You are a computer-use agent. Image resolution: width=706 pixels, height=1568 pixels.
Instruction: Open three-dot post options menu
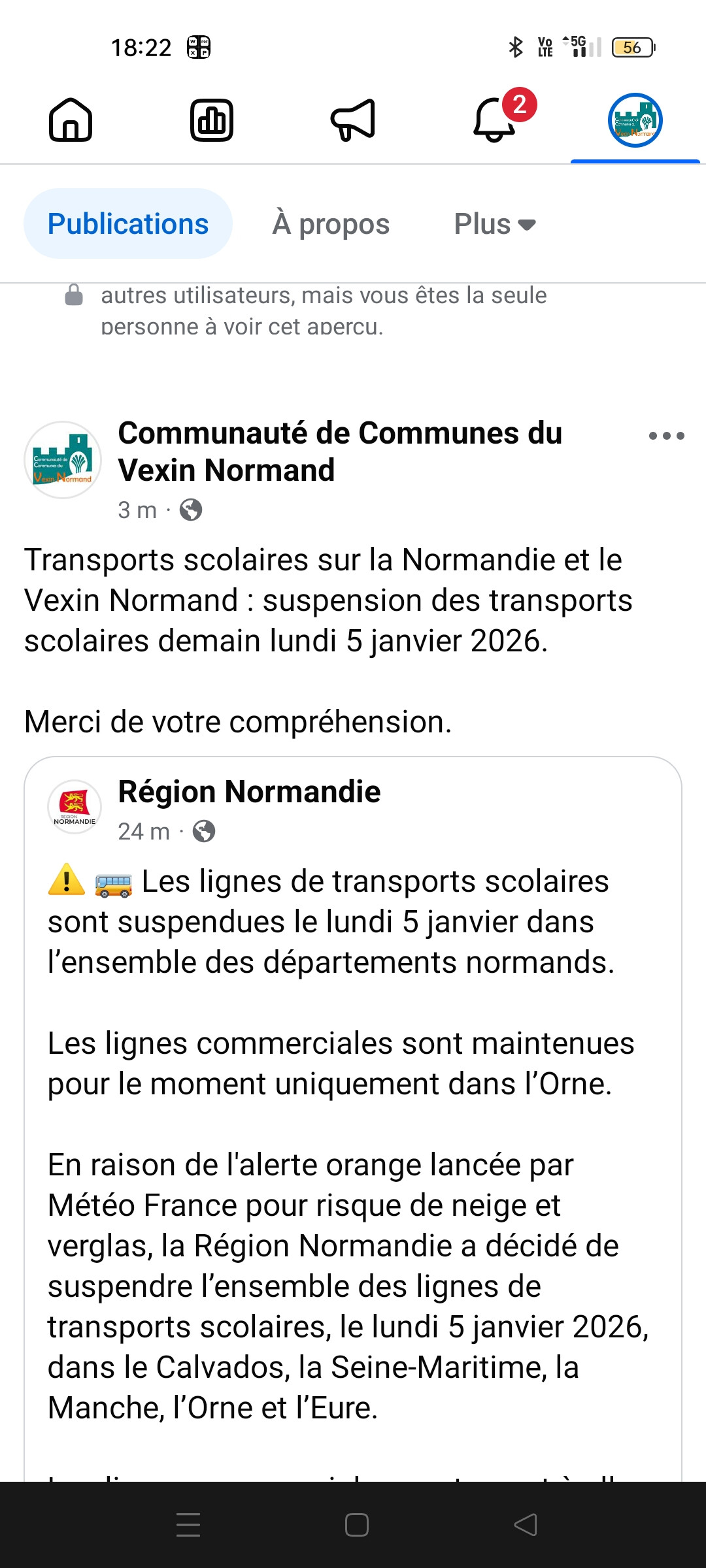666,436
